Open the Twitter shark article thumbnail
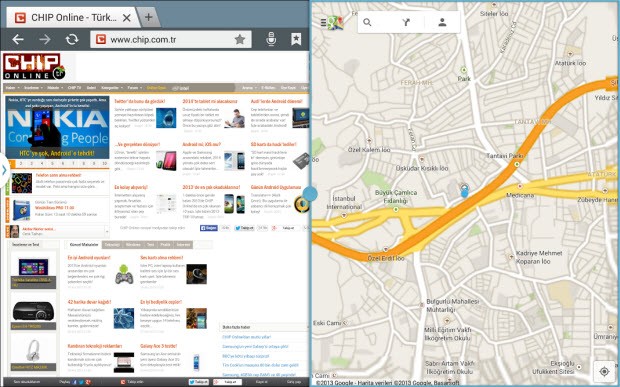 (166, 117)
